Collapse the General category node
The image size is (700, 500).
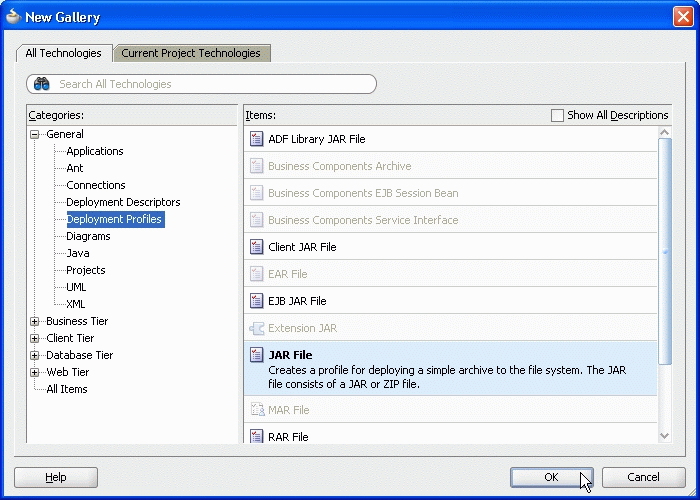(x=35, y=134)
